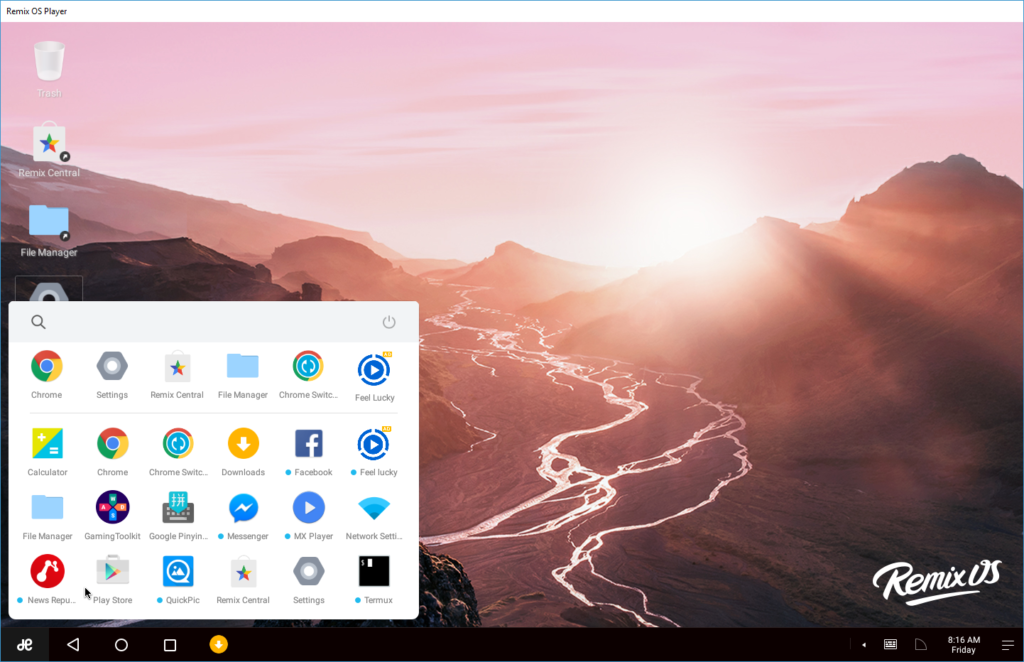Open the News Republic app
Screen dimensions: 1024x662
click(47, 572)
